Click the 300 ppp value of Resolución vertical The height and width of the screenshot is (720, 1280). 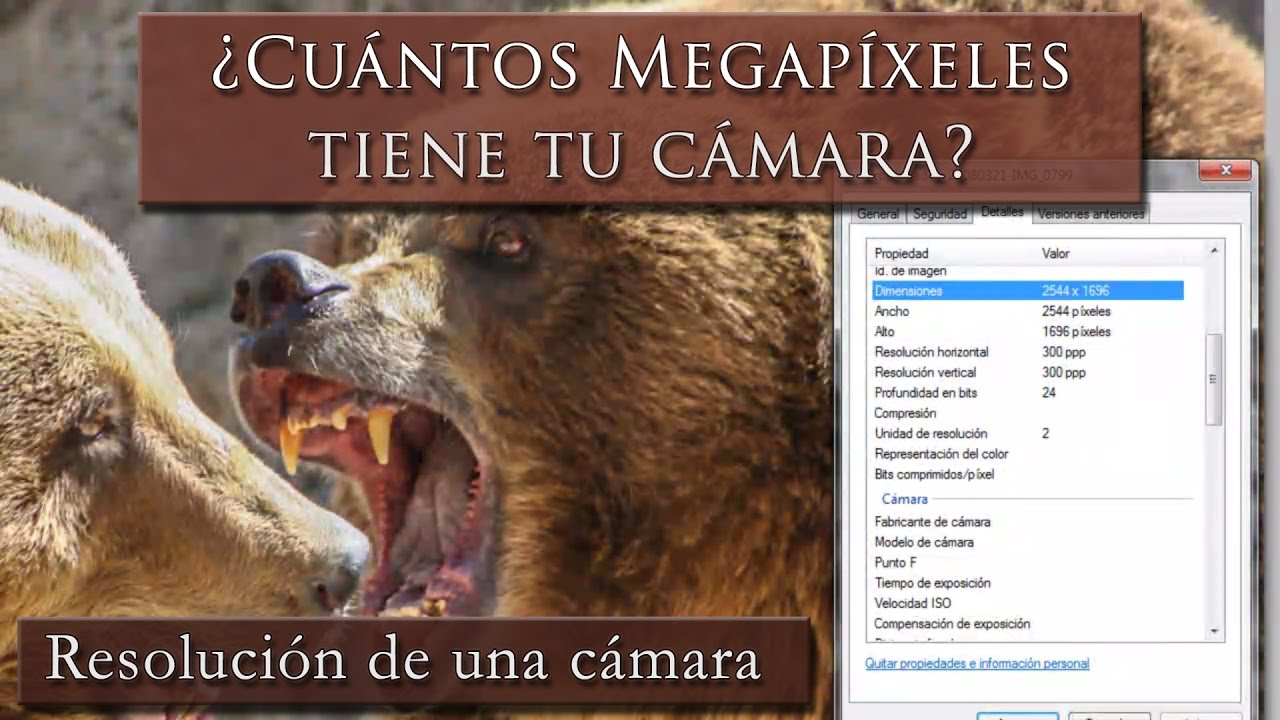click(x=1063, y=372)
